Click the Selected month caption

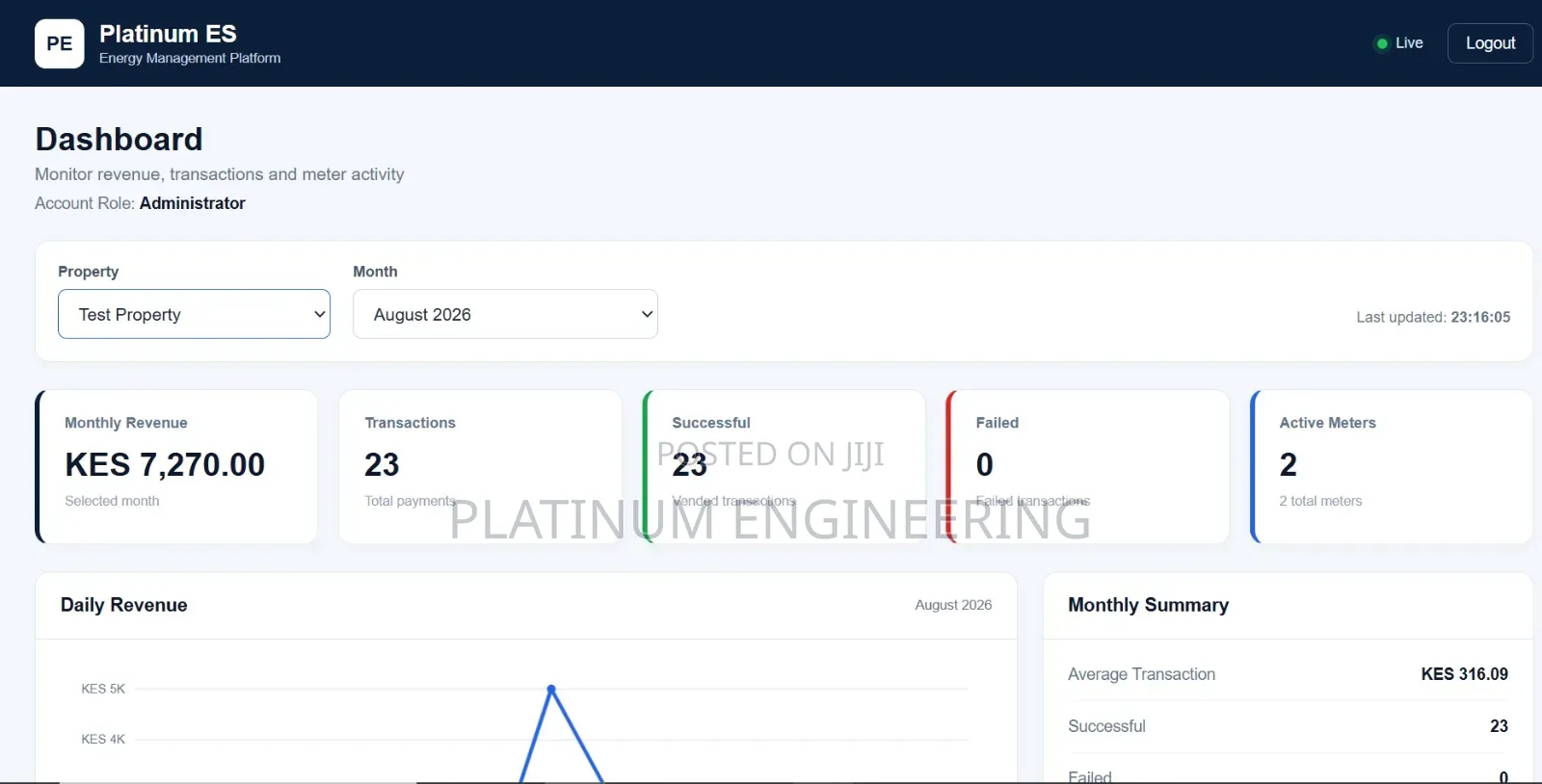(112, 501)
